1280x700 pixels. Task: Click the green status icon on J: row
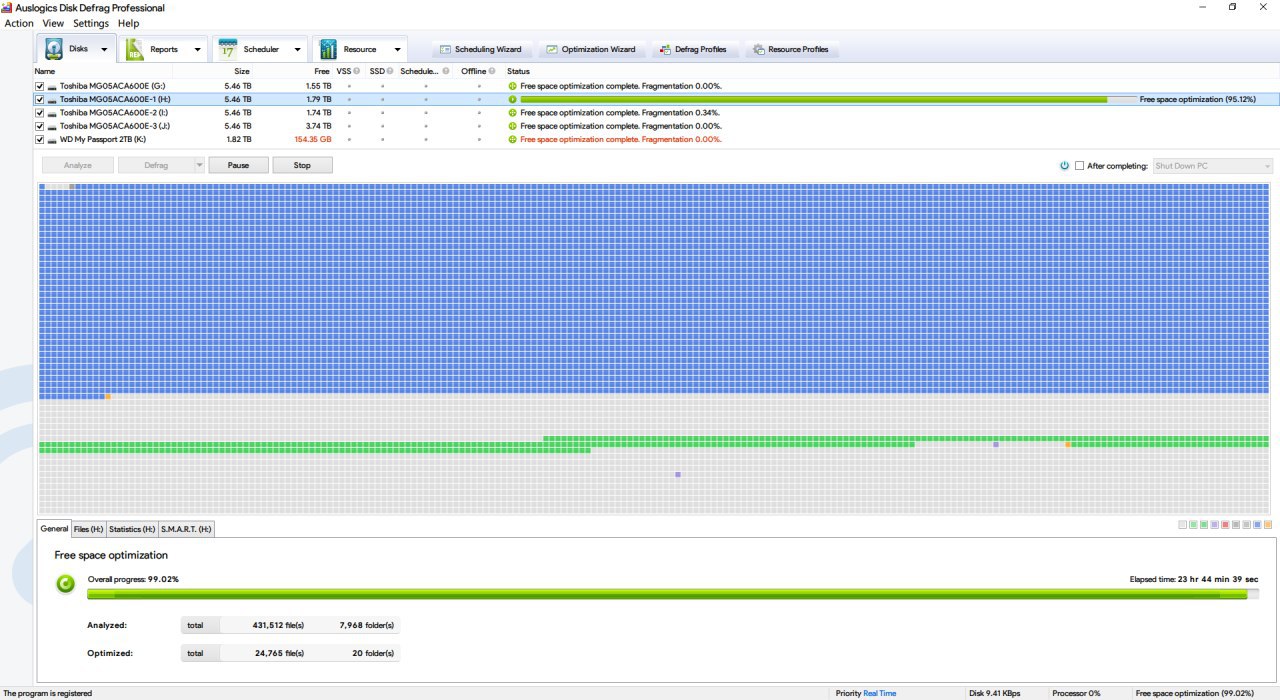512,126
